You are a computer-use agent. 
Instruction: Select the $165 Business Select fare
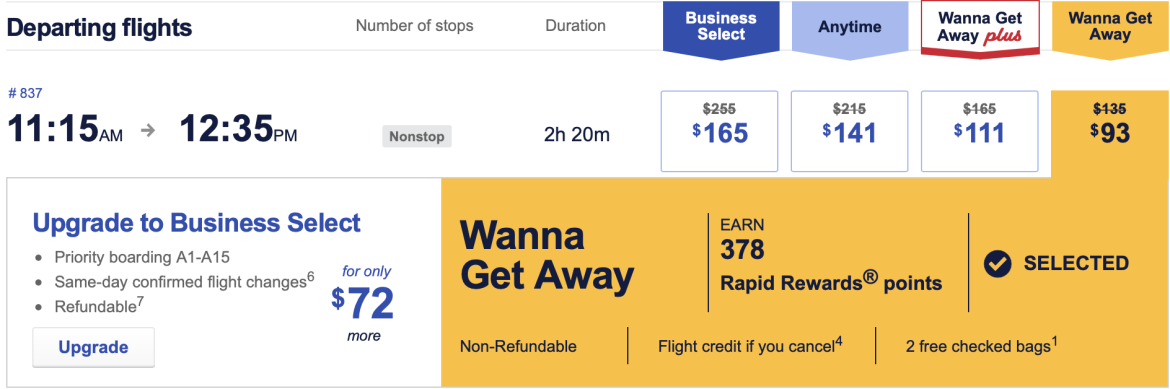[719, 131]
